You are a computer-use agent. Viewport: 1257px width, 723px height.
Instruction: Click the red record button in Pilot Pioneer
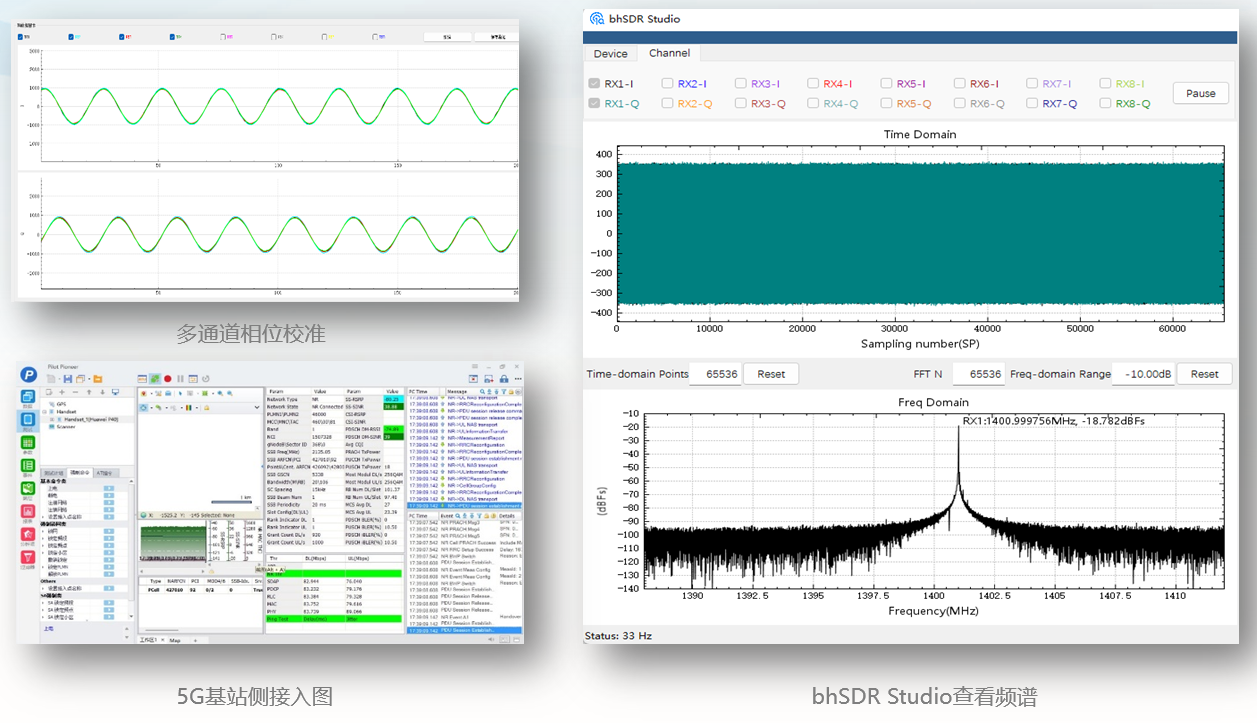coord(168,379)
